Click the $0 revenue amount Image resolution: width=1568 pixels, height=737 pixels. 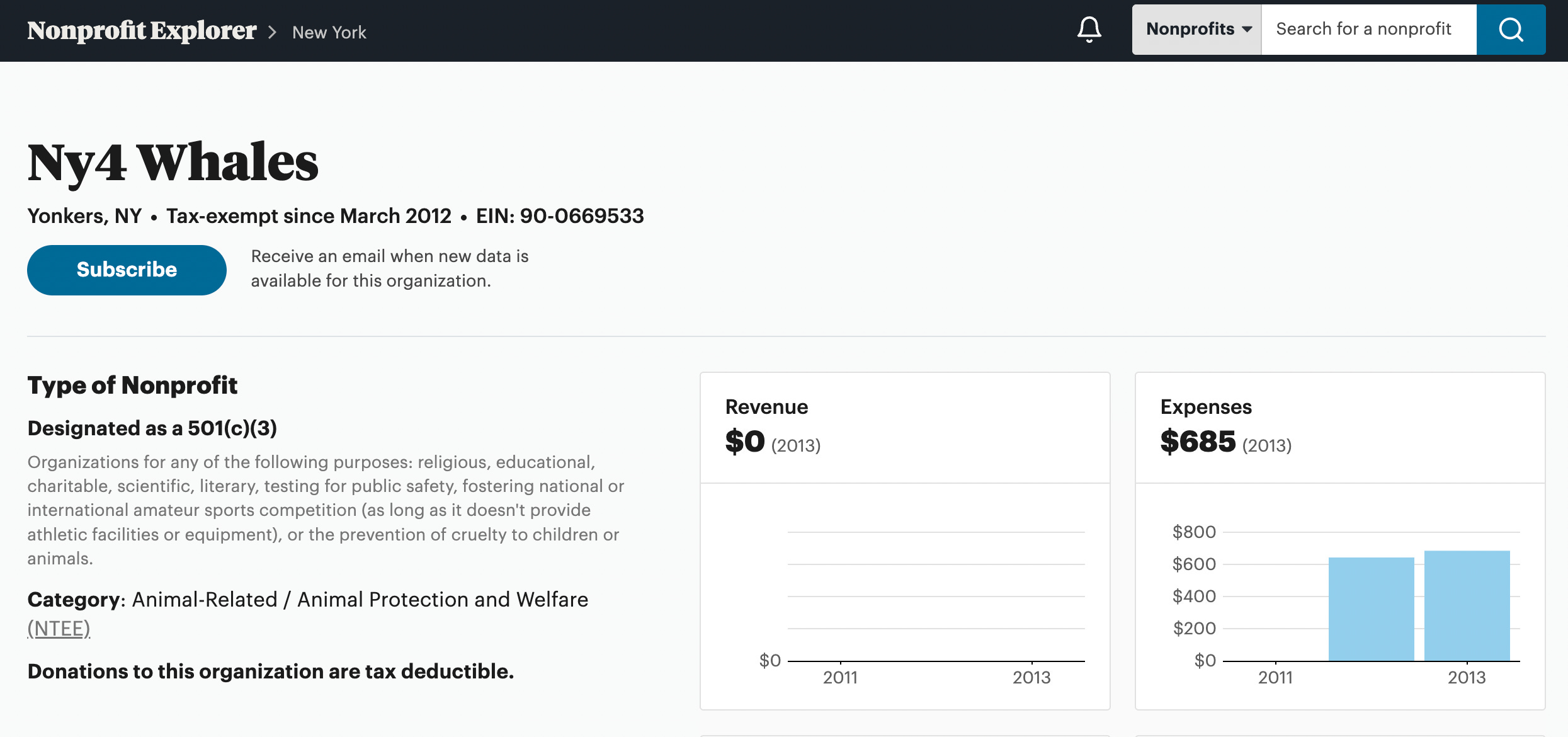[x=745, y=442]
